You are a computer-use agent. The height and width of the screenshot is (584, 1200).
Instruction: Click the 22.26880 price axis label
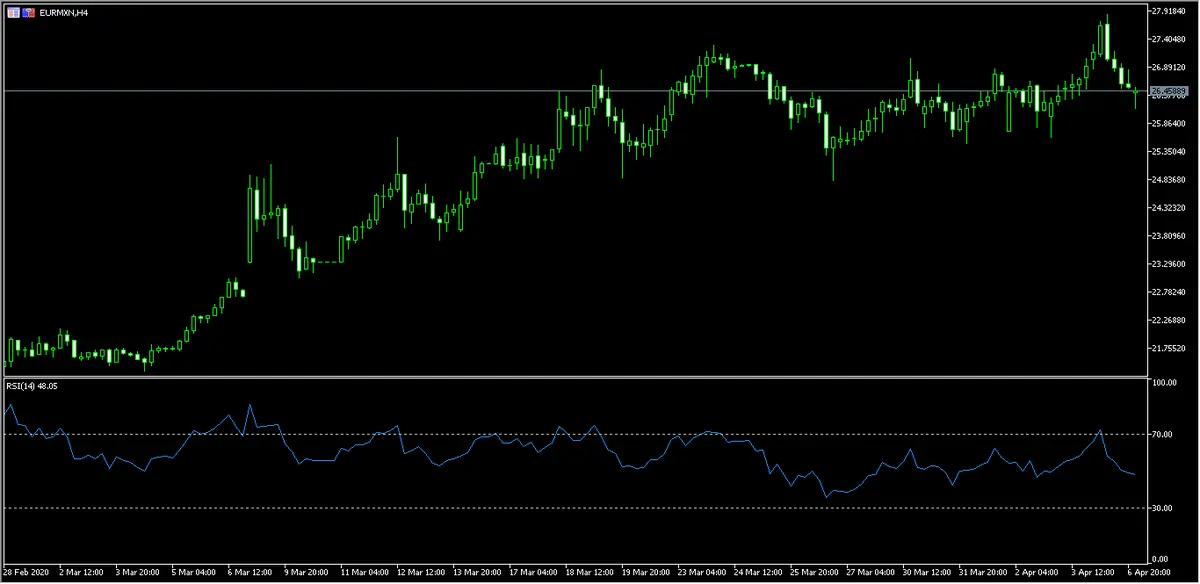pos(1169,320)
